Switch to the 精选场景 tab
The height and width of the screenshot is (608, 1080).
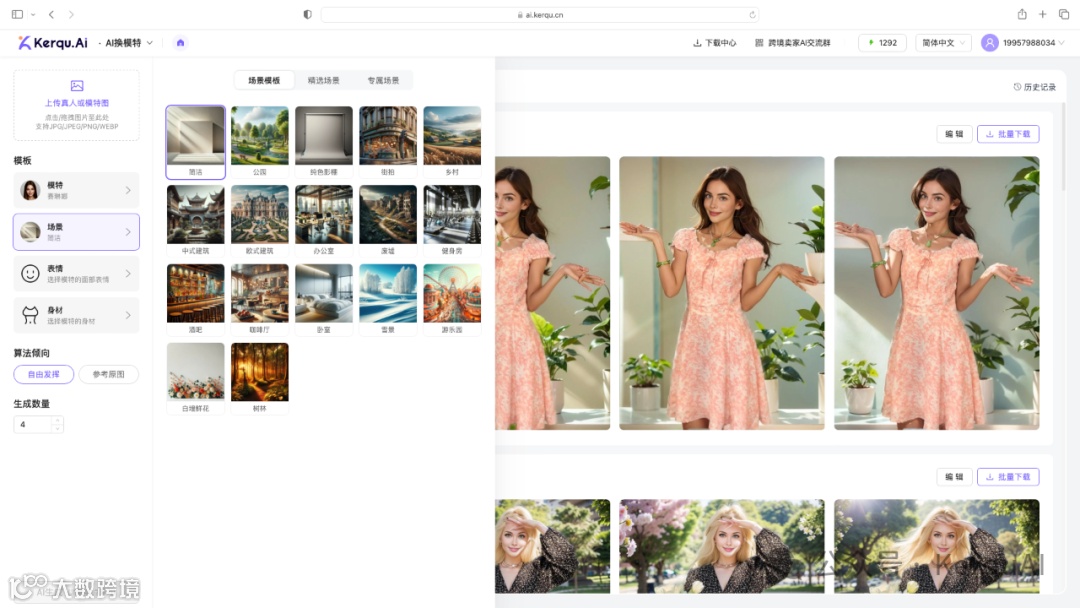[324, 80]
